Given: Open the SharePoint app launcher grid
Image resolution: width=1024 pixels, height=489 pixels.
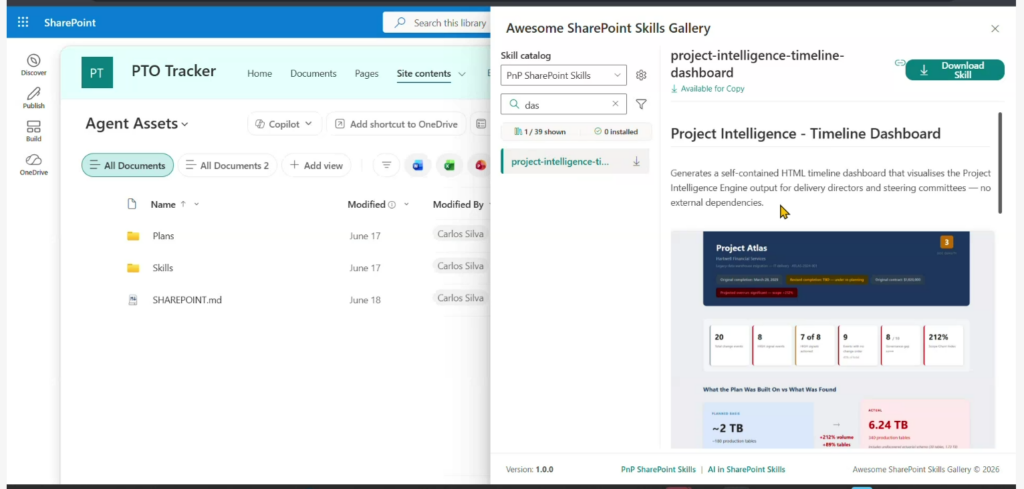Looking at the screenshot, I should click(23, 22).
